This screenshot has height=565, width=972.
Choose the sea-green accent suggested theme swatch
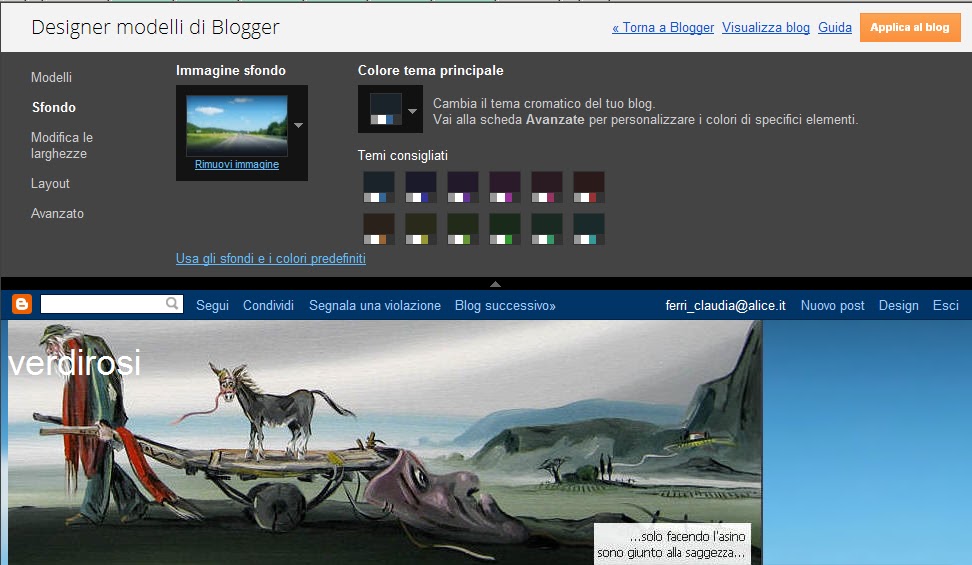point(547,229)
